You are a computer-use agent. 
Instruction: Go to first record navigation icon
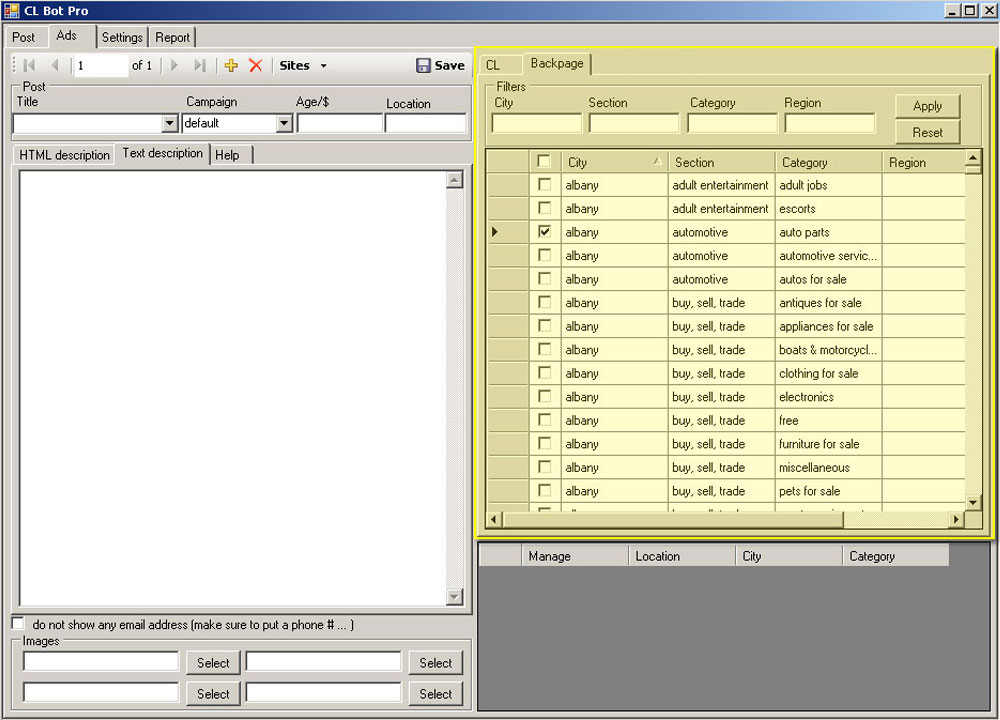[x=29, y=66]
